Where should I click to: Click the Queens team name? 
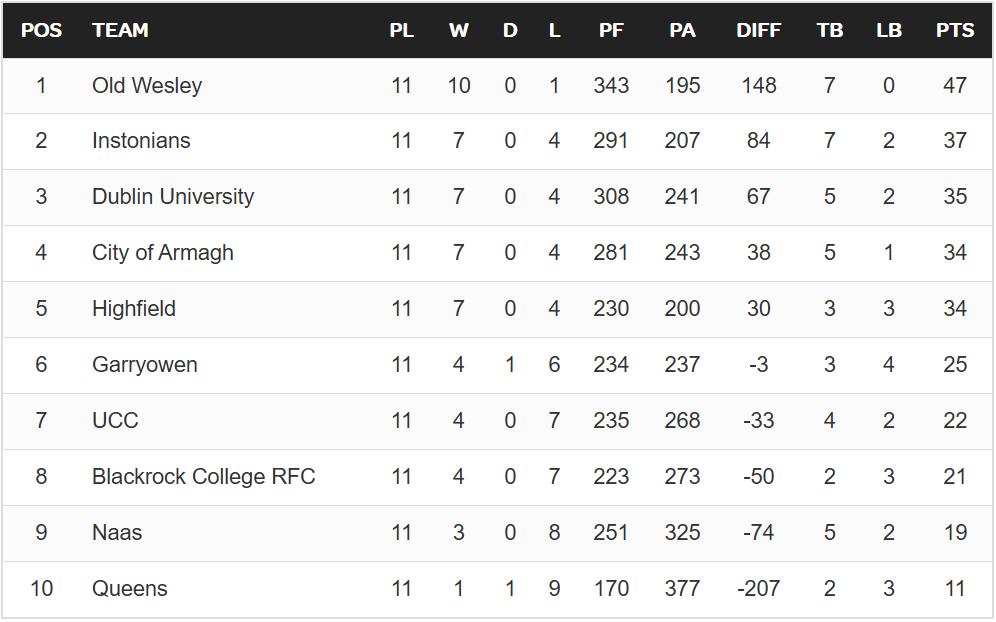coord(130,589)
